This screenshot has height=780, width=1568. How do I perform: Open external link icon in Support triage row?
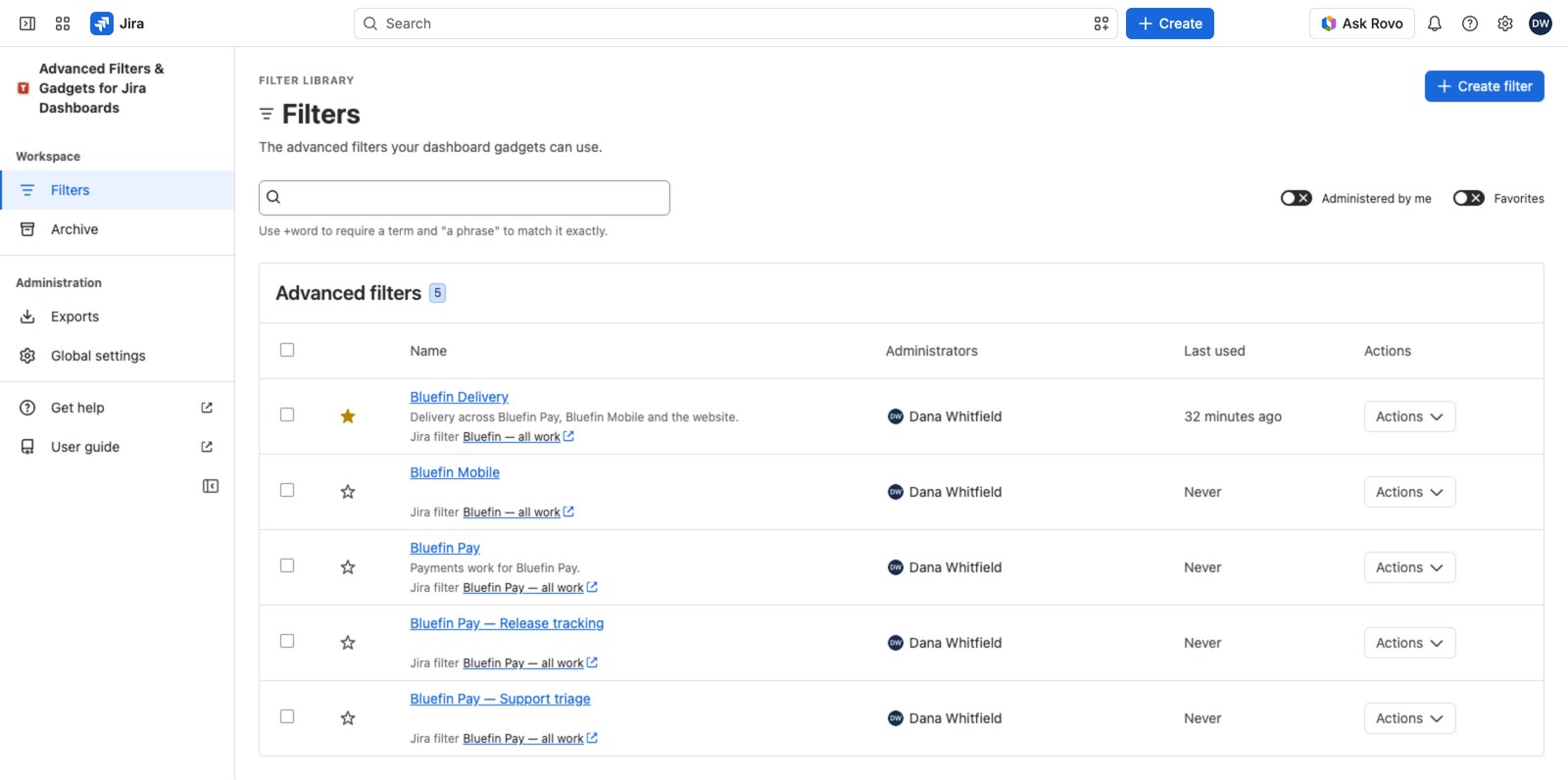592,738
